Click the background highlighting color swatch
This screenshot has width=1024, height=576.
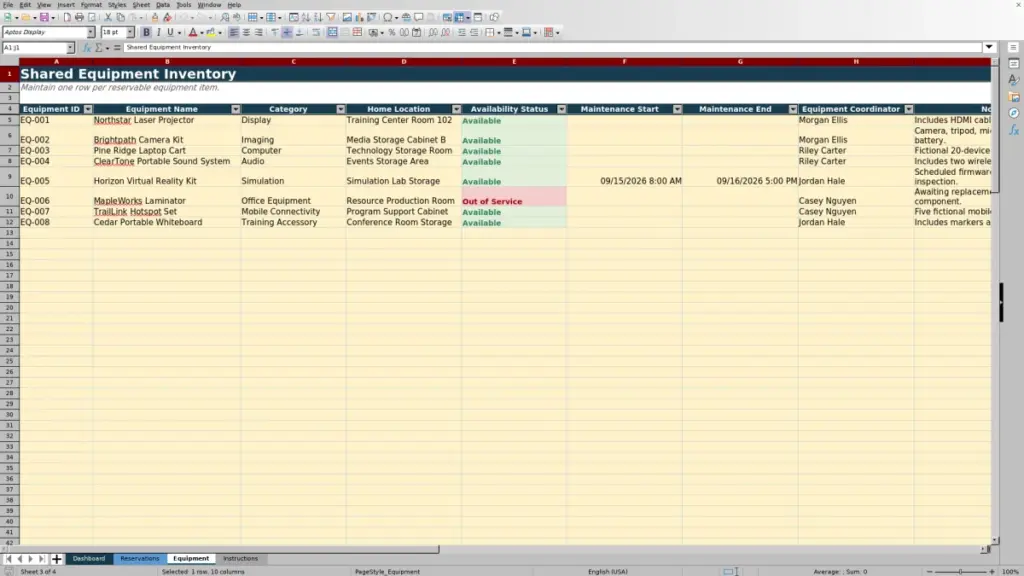pos(211,33)
